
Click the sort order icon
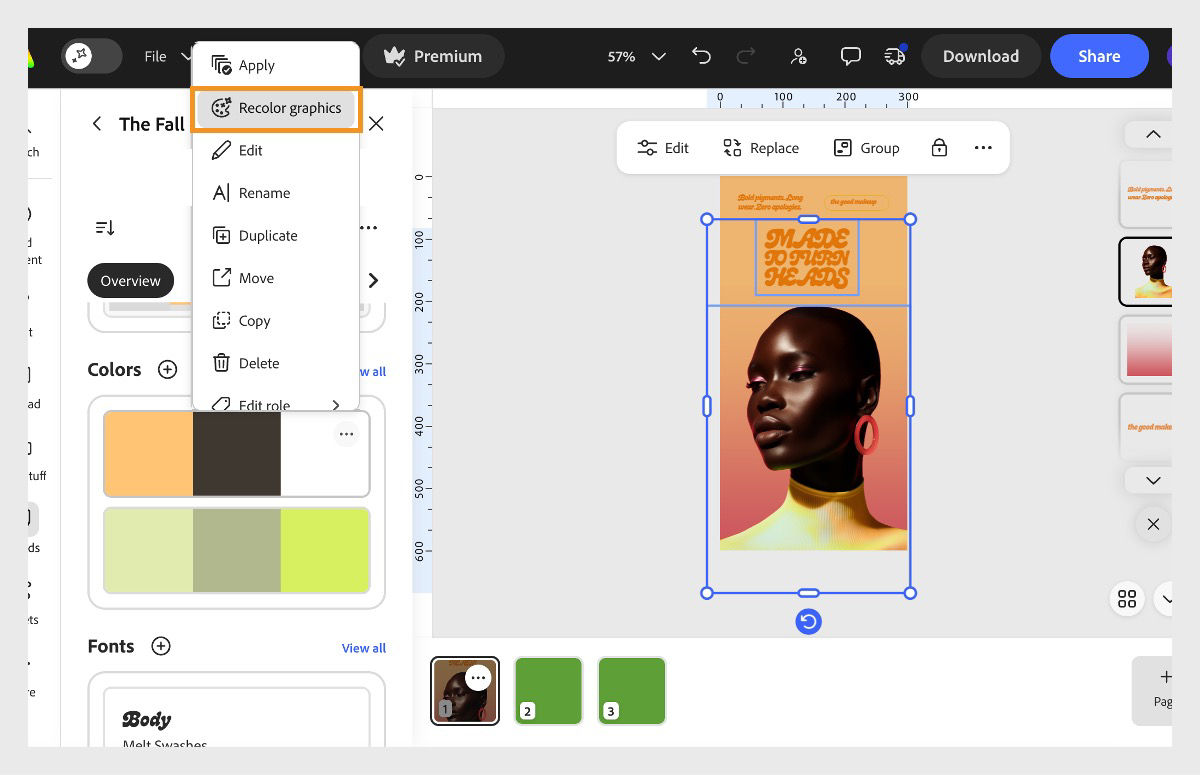click(x=105, y=228)
